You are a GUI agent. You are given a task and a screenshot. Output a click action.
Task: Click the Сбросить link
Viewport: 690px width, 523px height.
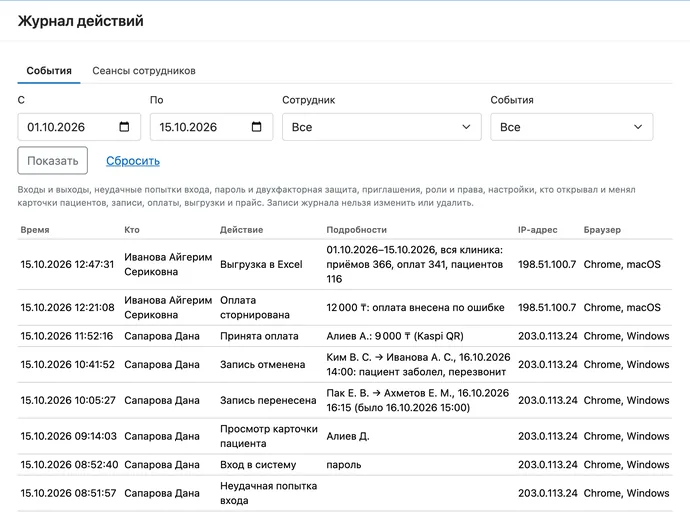[x=133, y=161]
